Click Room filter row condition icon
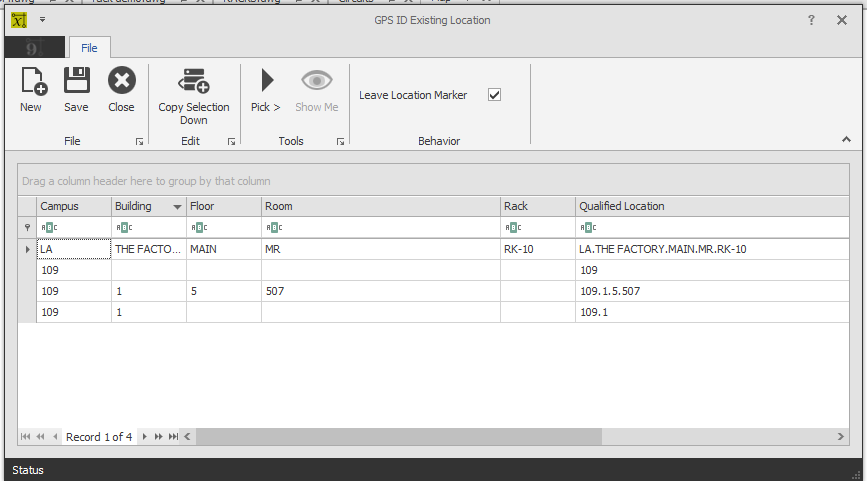Image resolution: width=867 pixels, height=481 pixels. tap(274, 227)
